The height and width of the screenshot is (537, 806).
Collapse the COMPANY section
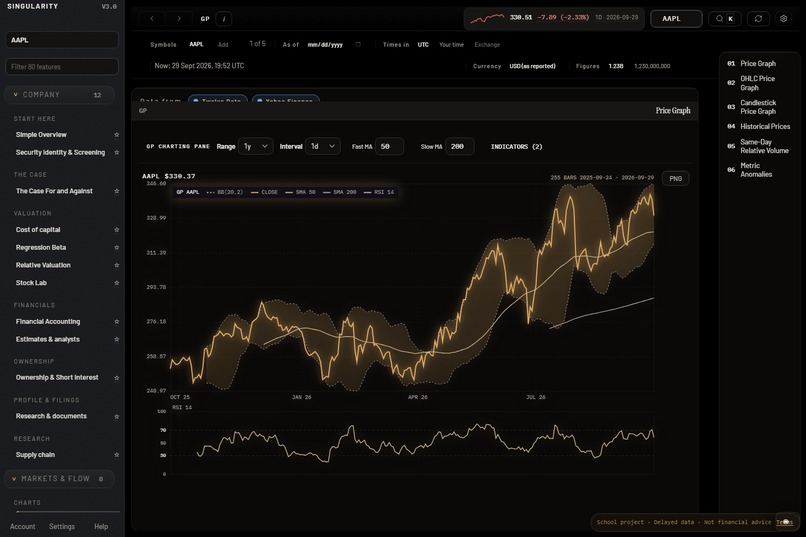pyautogui.click(x=59, y=95)
